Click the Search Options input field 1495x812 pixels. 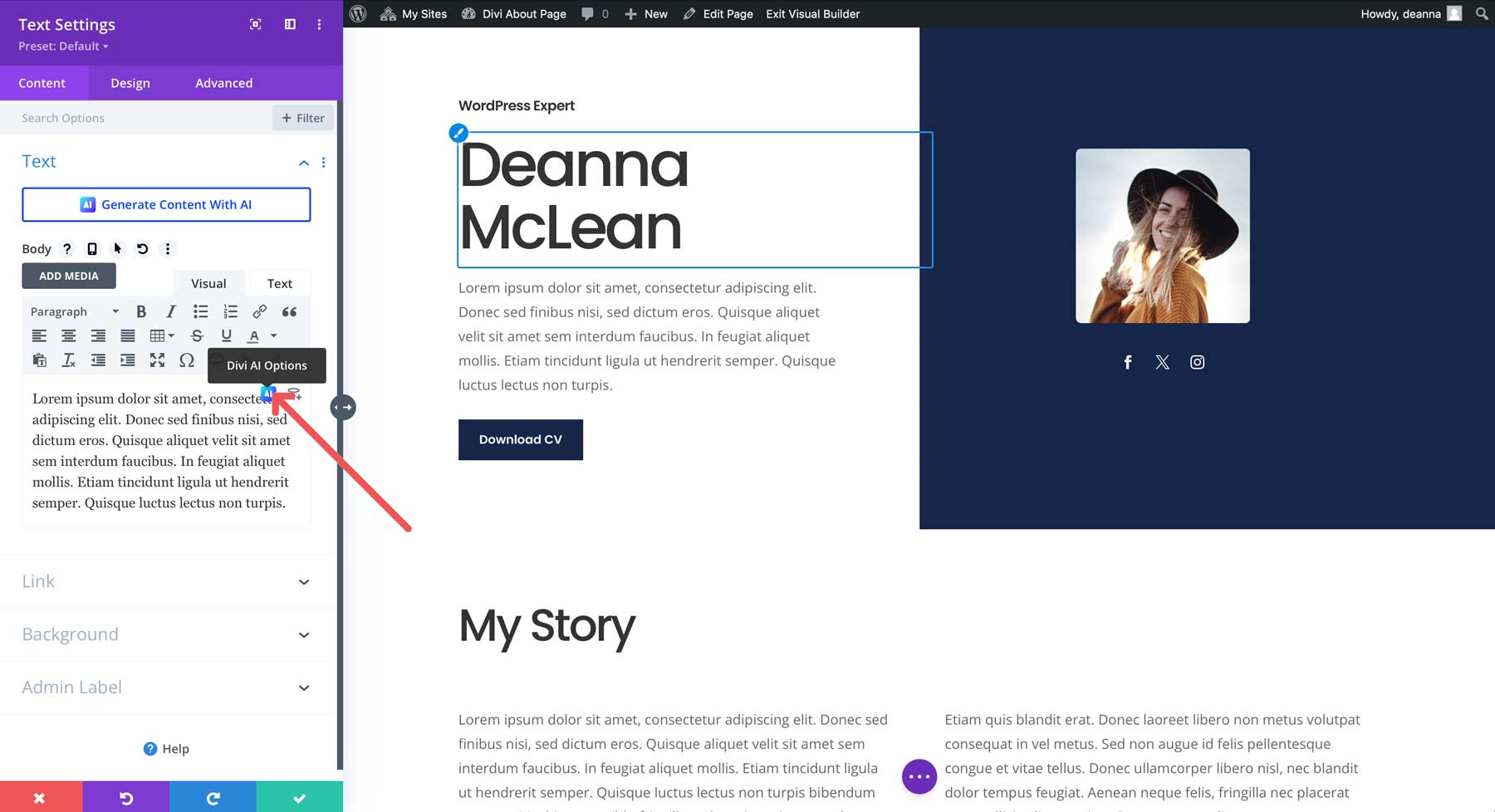[x=141, y=118]
